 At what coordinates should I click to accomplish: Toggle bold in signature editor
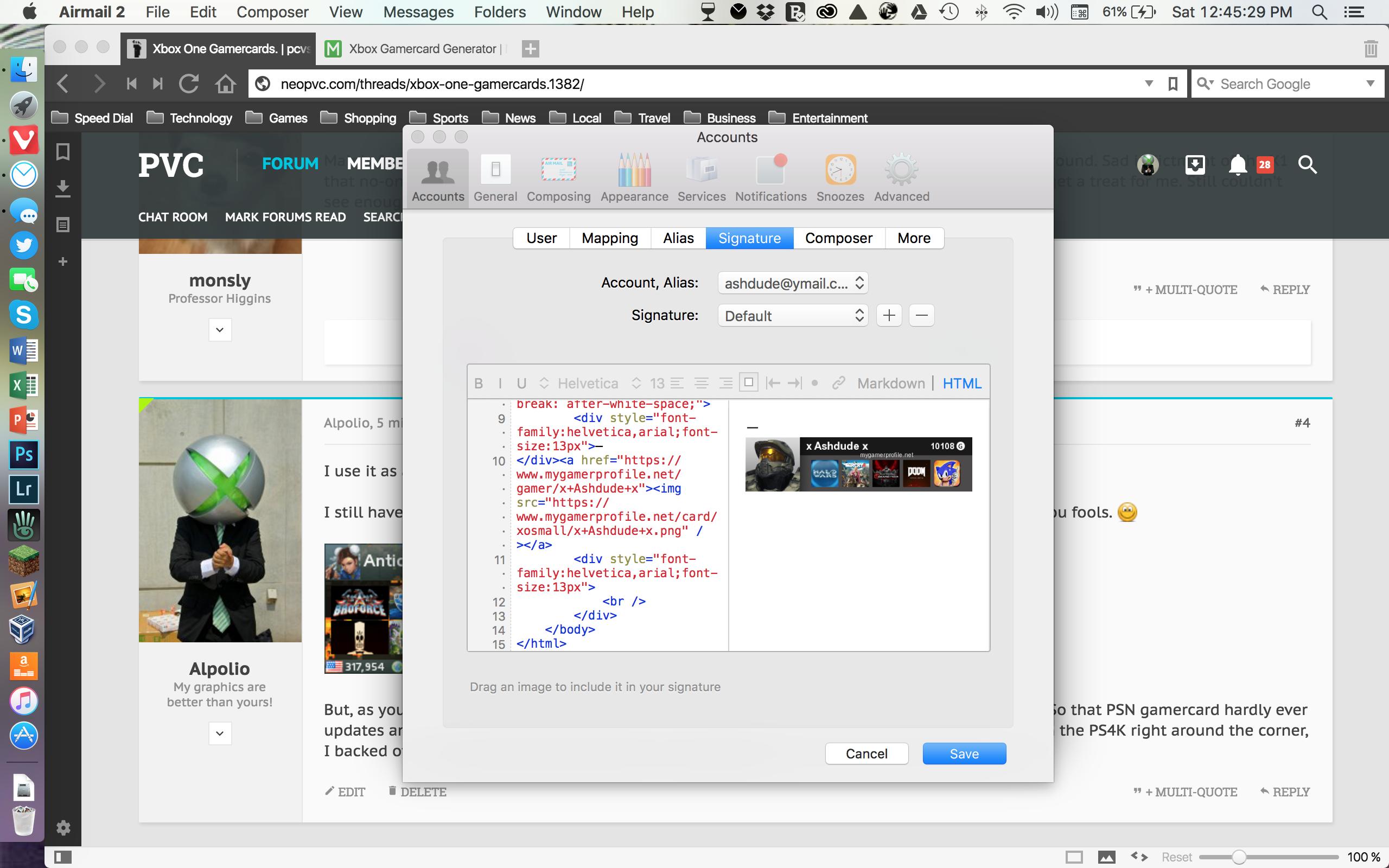pos(479,384)
